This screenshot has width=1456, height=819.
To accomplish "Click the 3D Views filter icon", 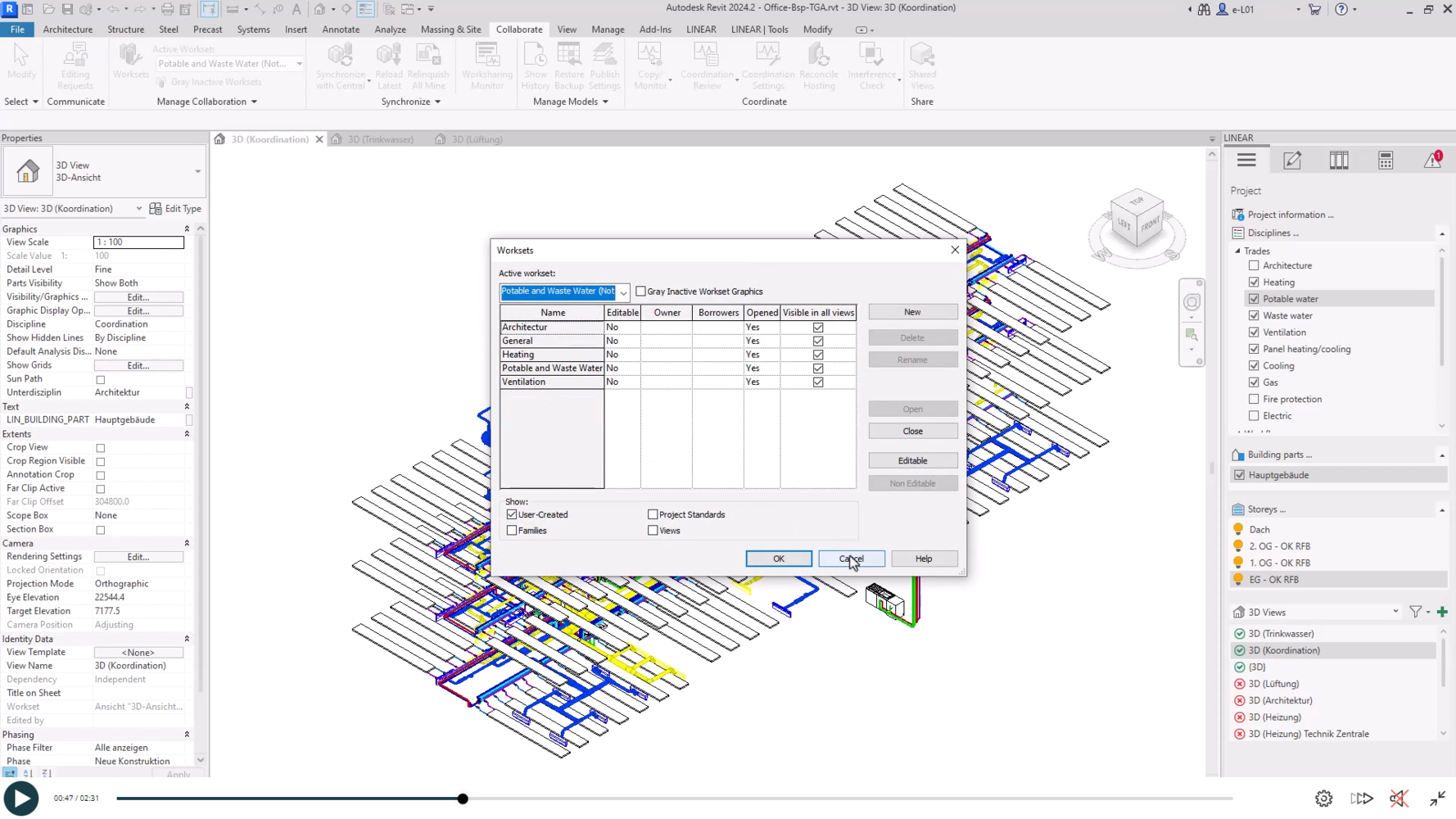I will click(1415, 612).
